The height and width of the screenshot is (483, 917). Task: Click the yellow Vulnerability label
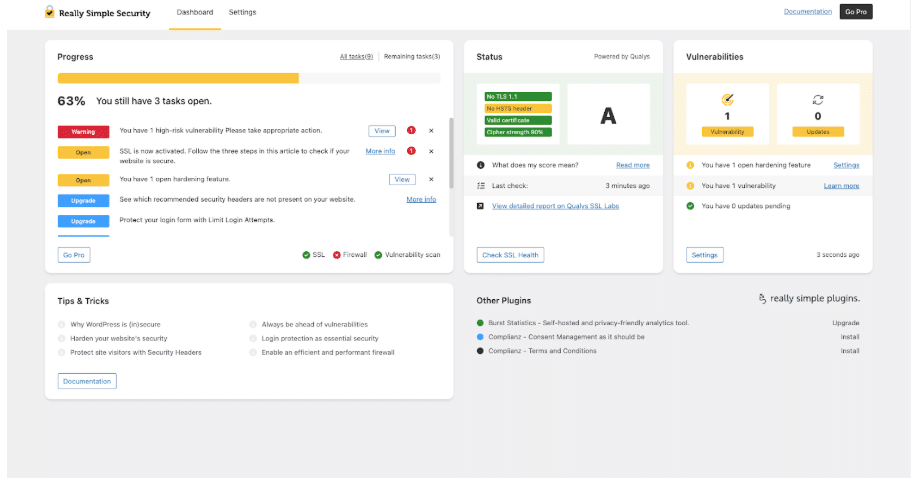(728, 132)
